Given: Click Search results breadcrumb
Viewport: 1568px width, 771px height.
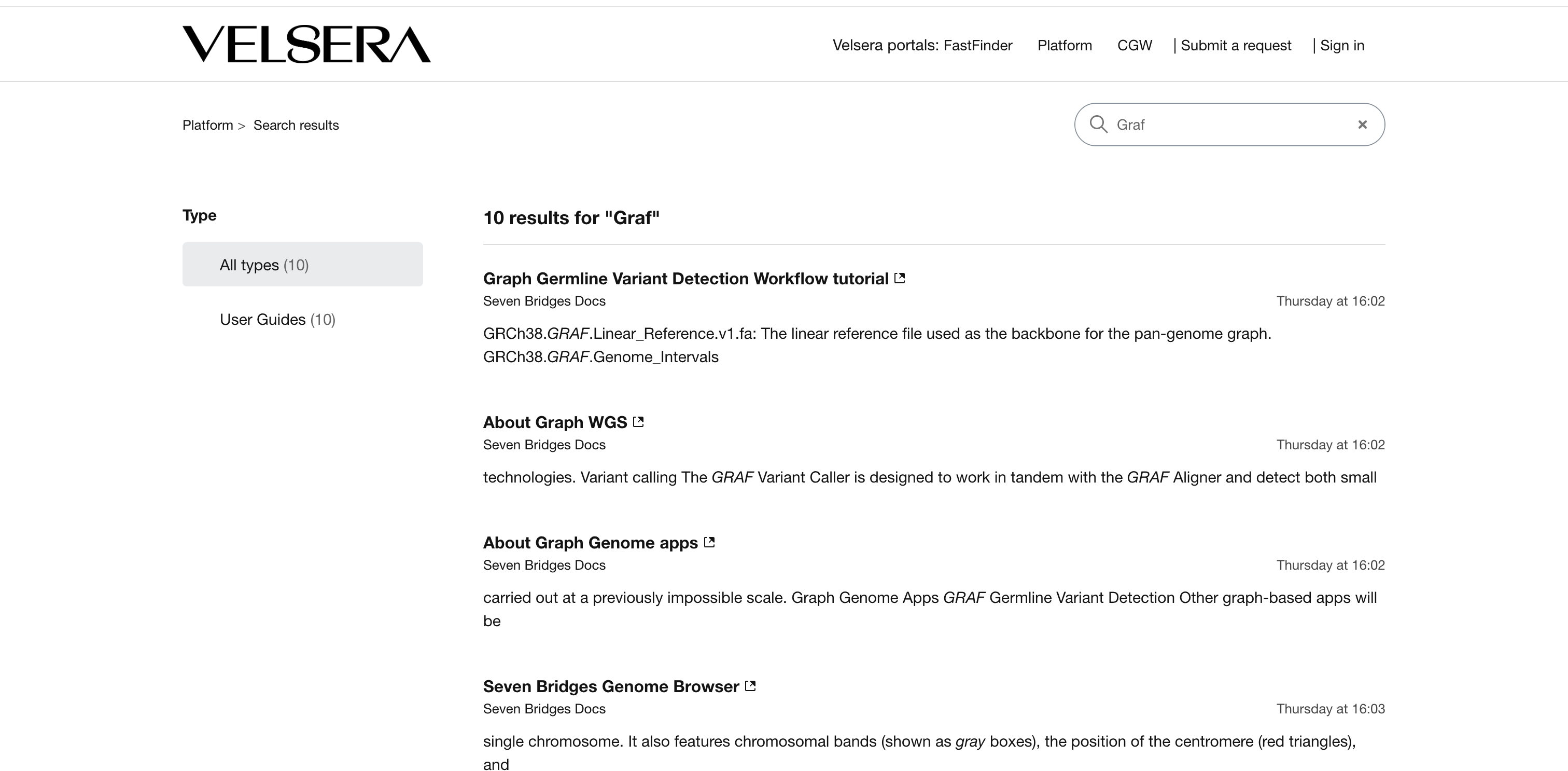Looking at the screenshot, I should 296,125.
